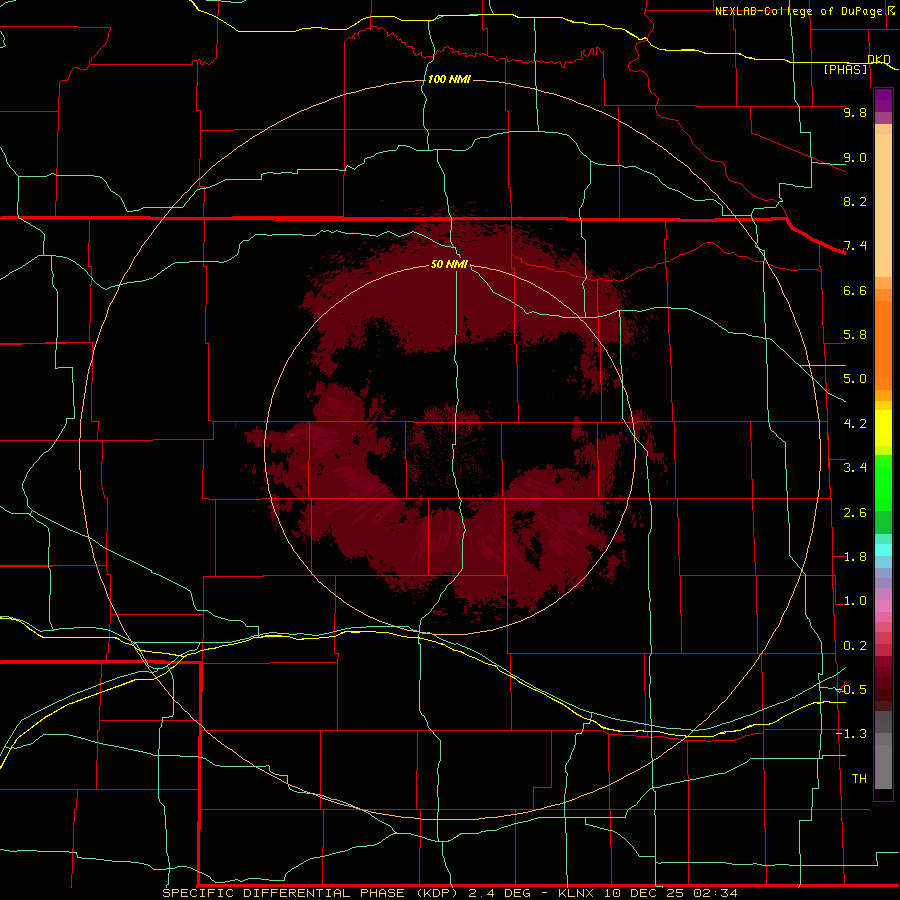Screen dimensions: 900x900
Task: Click the 10 DEC 25 date text
Action: (645, 893)
